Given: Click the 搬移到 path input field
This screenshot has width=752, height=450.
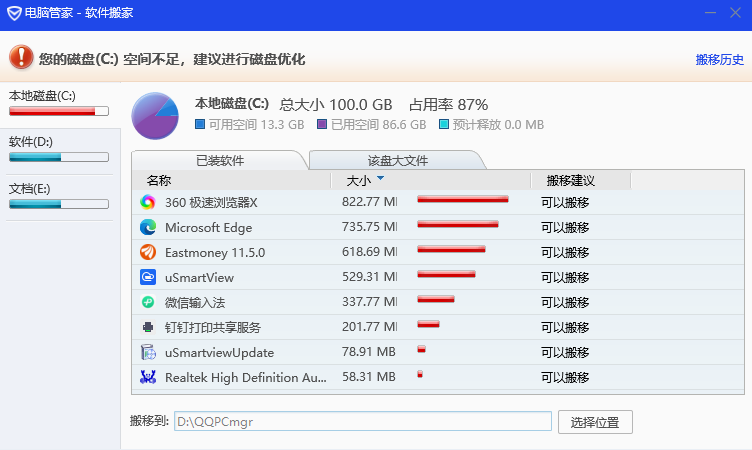Looking at the screenshot, I should [362, 421].
